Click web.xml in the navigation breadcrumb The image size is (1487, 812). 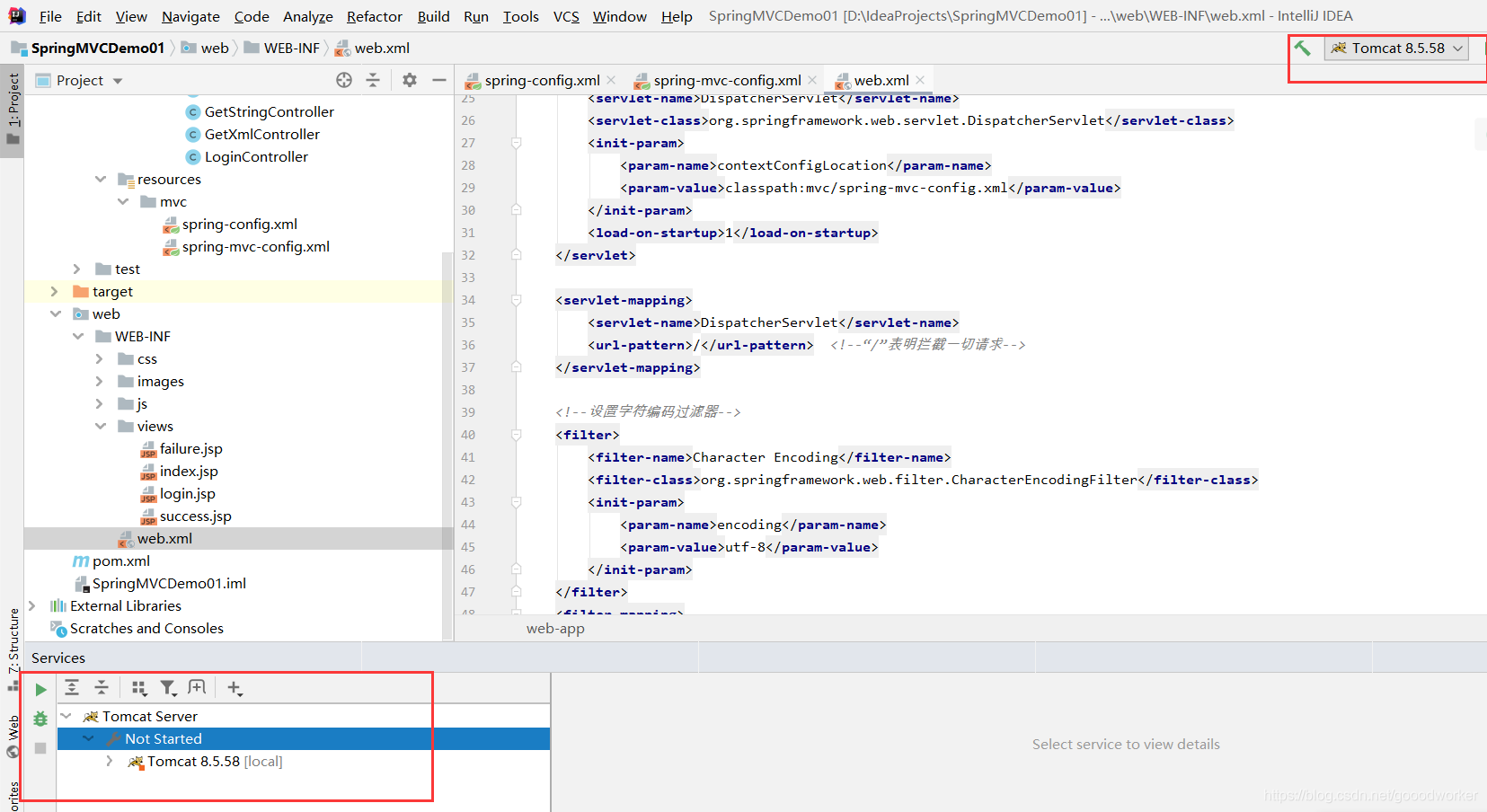click(382, 48)
